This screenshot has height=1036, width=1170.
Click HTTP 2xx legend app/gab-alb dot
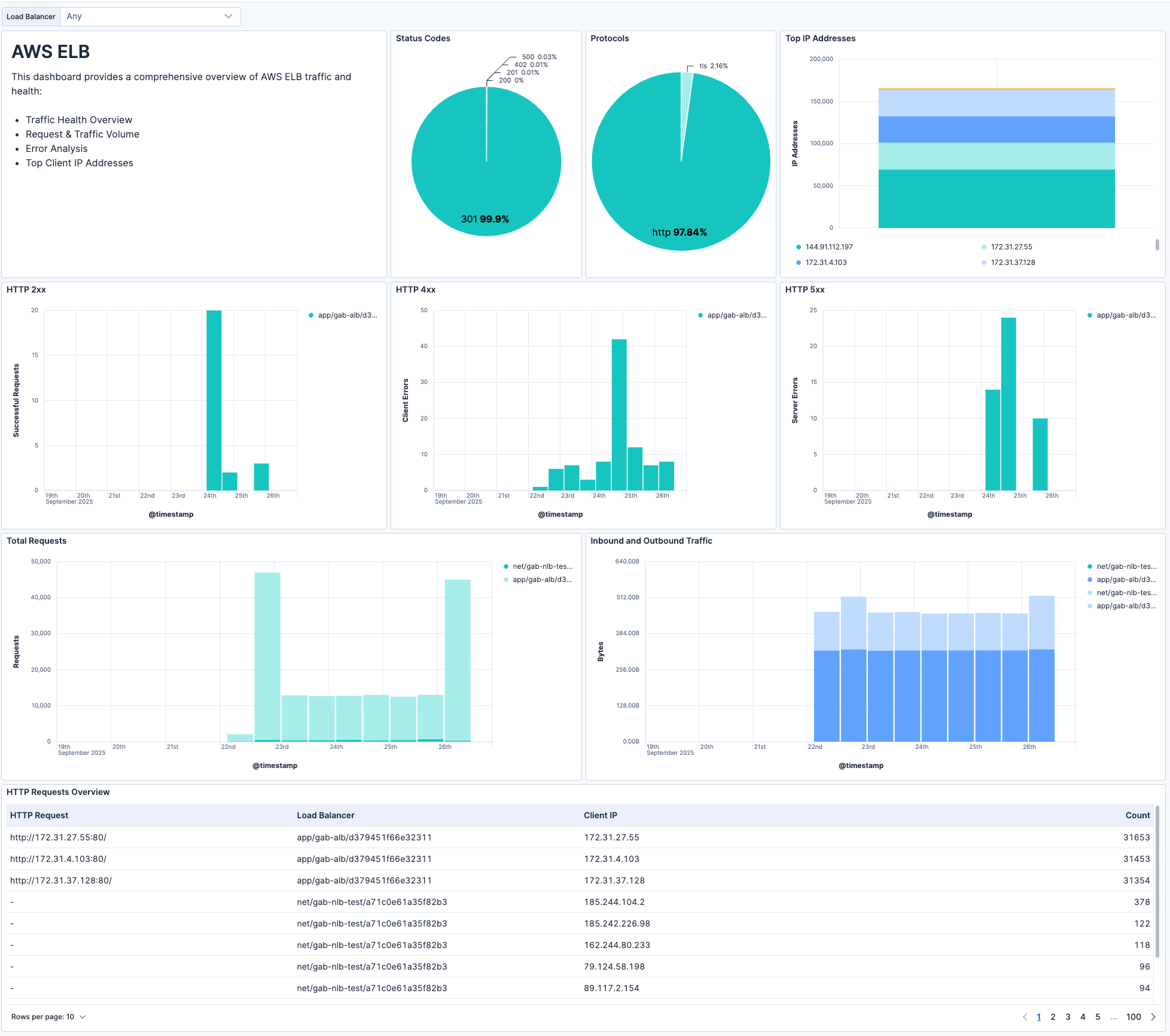click(311, 315)
